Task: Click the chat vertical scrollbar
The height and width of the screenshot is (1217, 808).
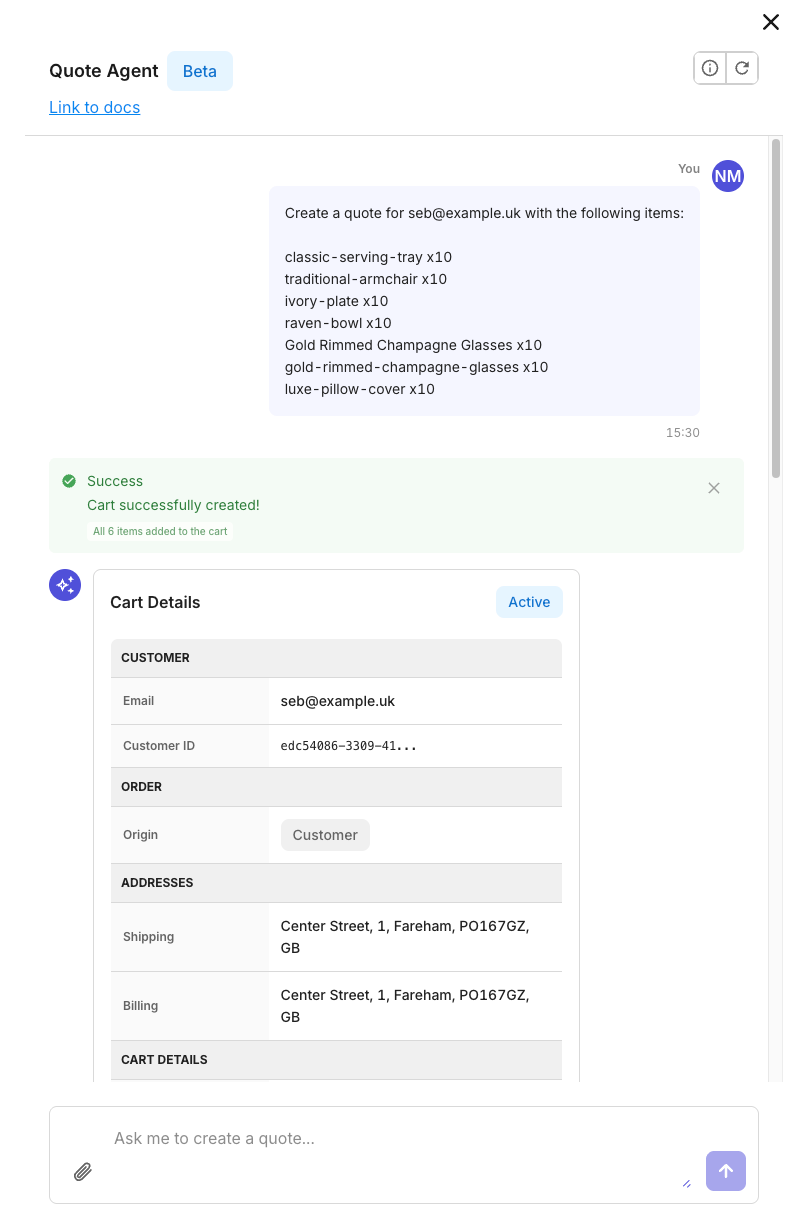Action: tap(776, 308)
